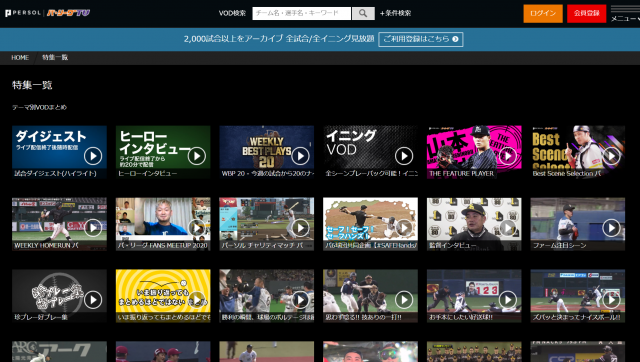Play the パーソル チャリティマッチ play icon
Image resolution: width=640 pixels, height=362 pixels.
coord(300,228)
